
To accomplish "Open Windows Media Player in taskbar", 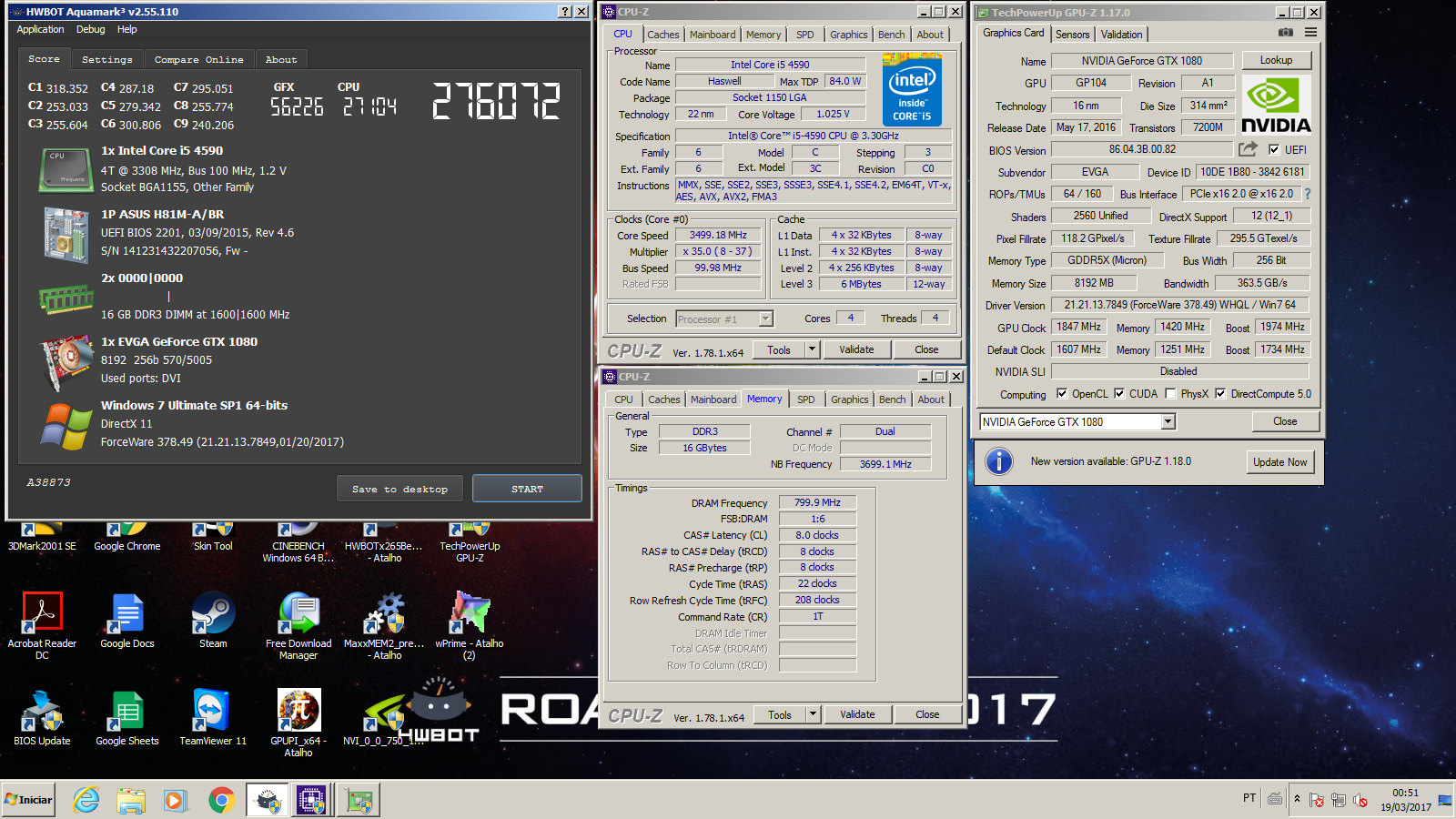I will coord(176,800).
